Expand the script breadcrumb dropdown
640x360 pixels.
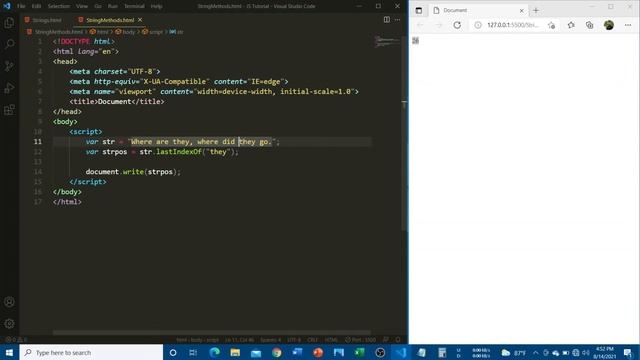click(x=152, y=31)
